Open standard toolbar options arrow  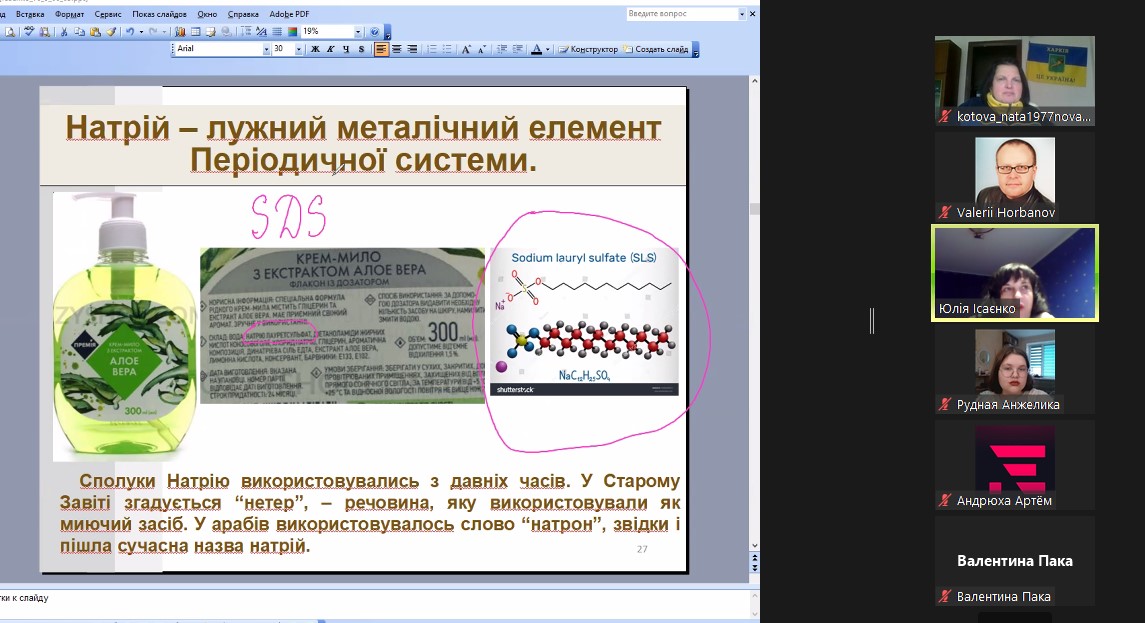click(x=388, y=33)
